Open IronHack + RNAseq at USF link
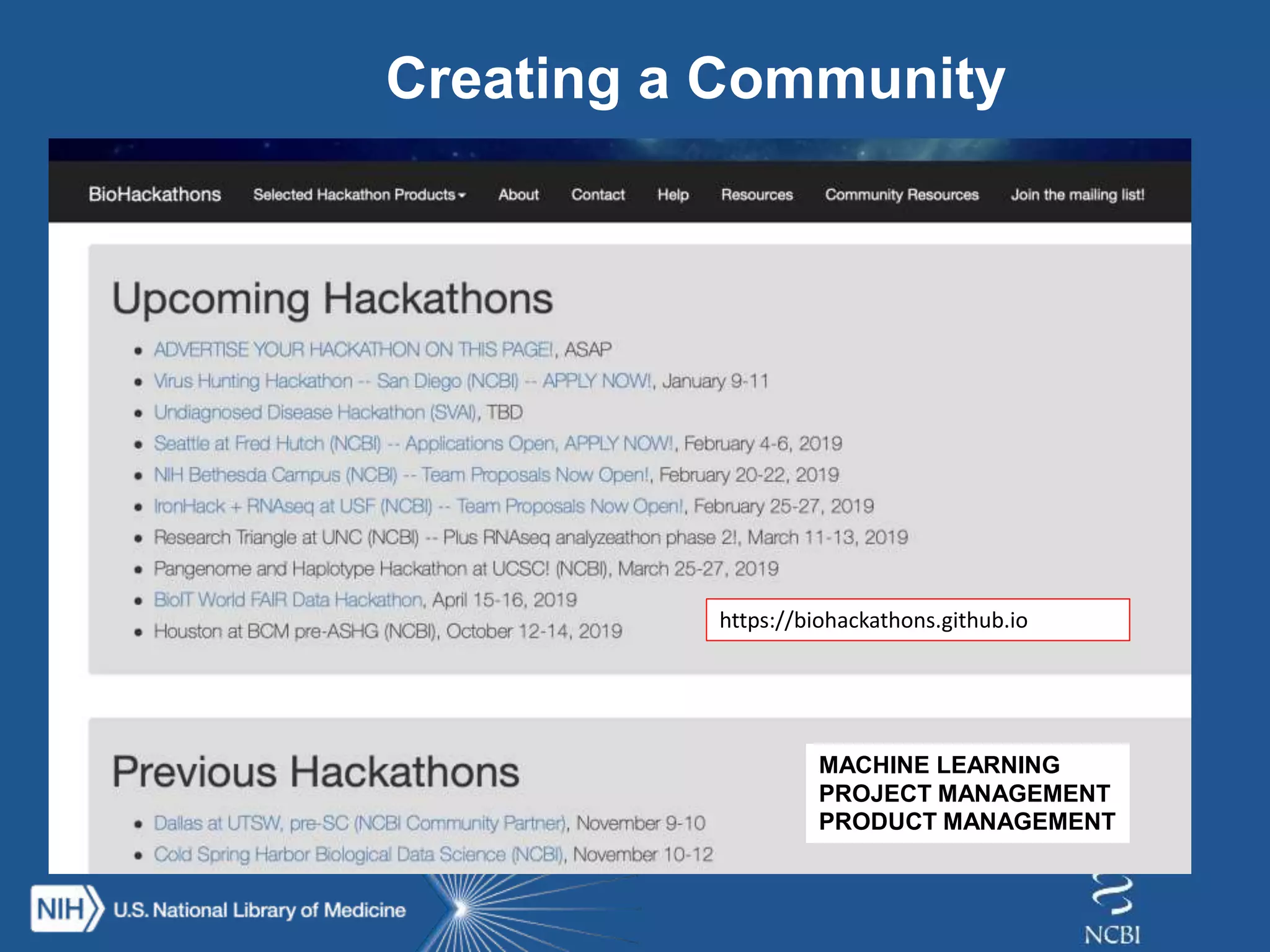The height and width of the screenshot is (952, 1270). (418, 506)
